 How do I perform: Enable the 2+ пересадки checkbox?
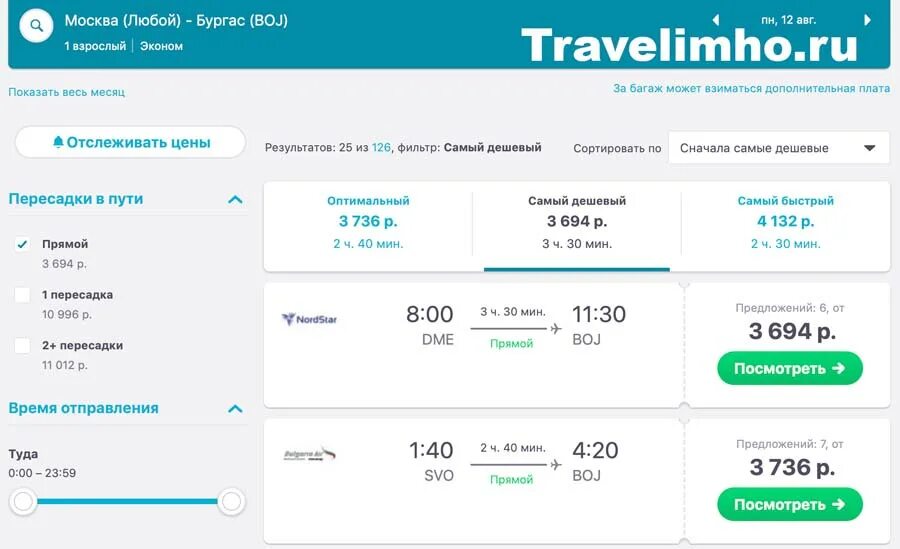(x=22, y=346)
